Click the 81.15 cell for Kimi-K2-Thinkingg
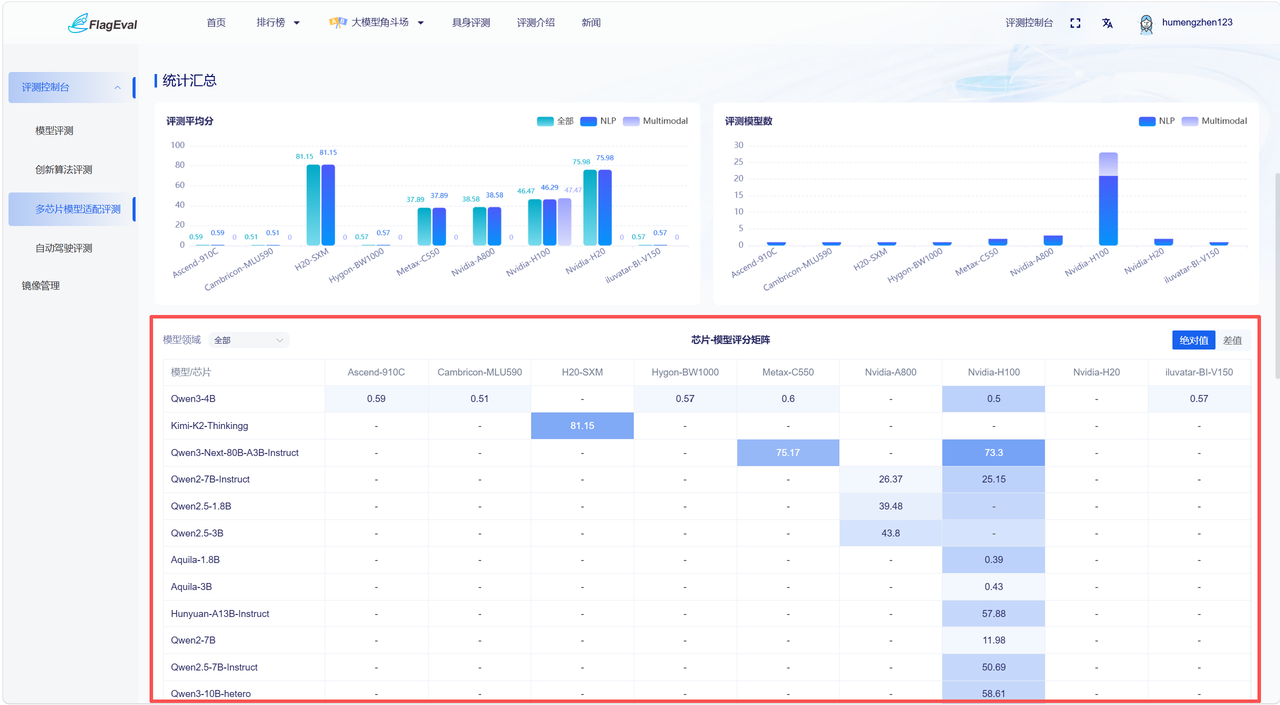This screenshot has width=1280, height=705. coord(582,426)
